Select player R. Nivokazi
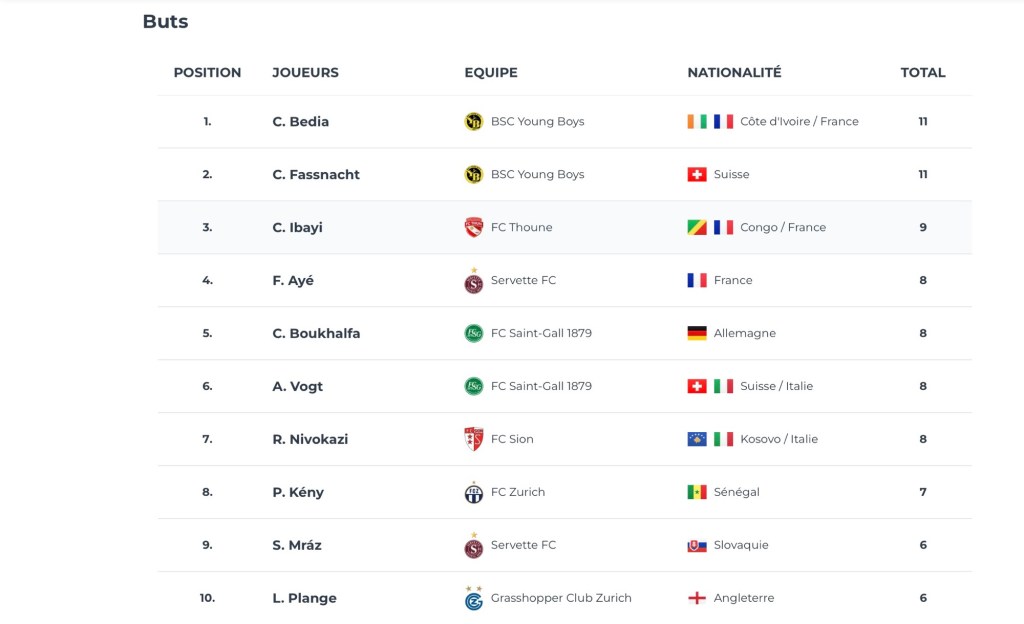Viewport: 1024px width, 624px height. [310, 440]
